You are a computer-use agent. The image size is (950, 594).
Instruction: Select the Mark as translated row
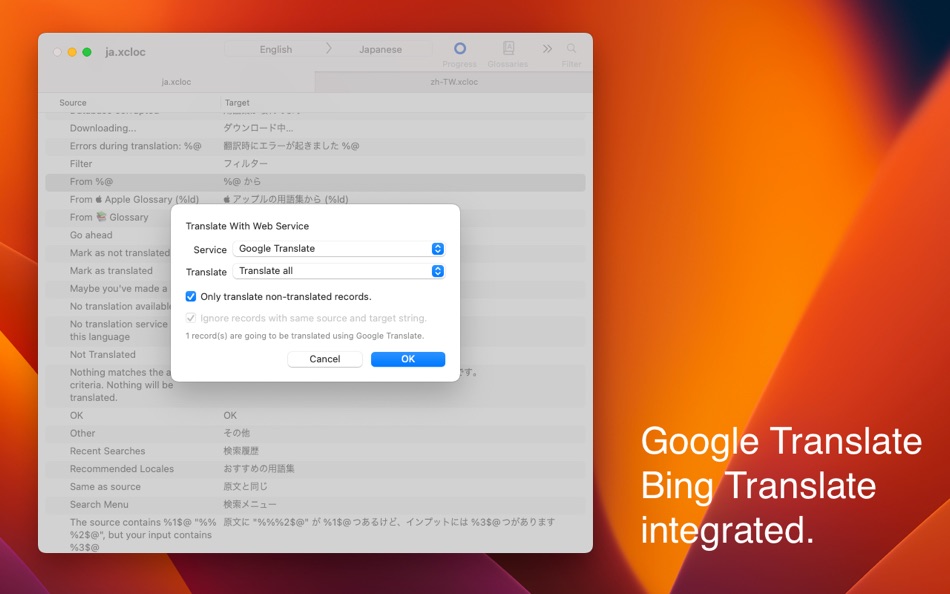pos(111,271)
